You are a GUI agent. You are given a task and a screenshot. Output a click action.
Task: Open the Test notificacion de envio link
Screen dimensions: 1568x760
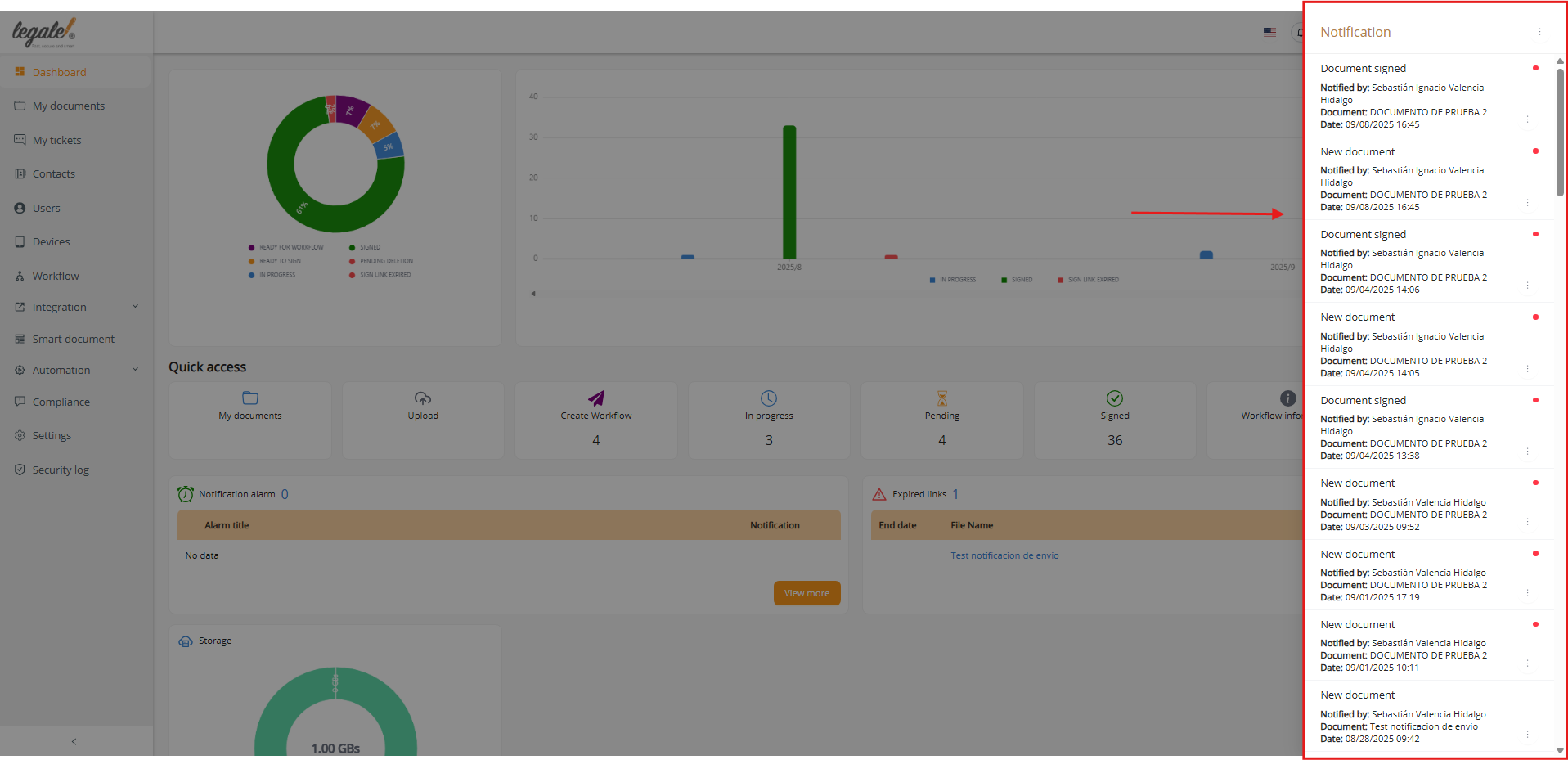tap(1004, 555)
